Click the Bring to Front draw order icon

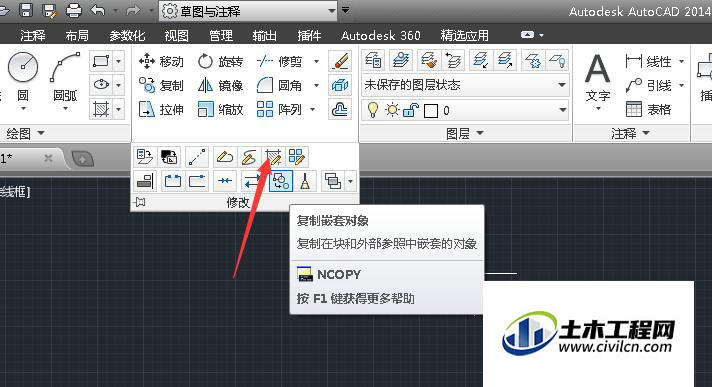[x=333, y=181]
